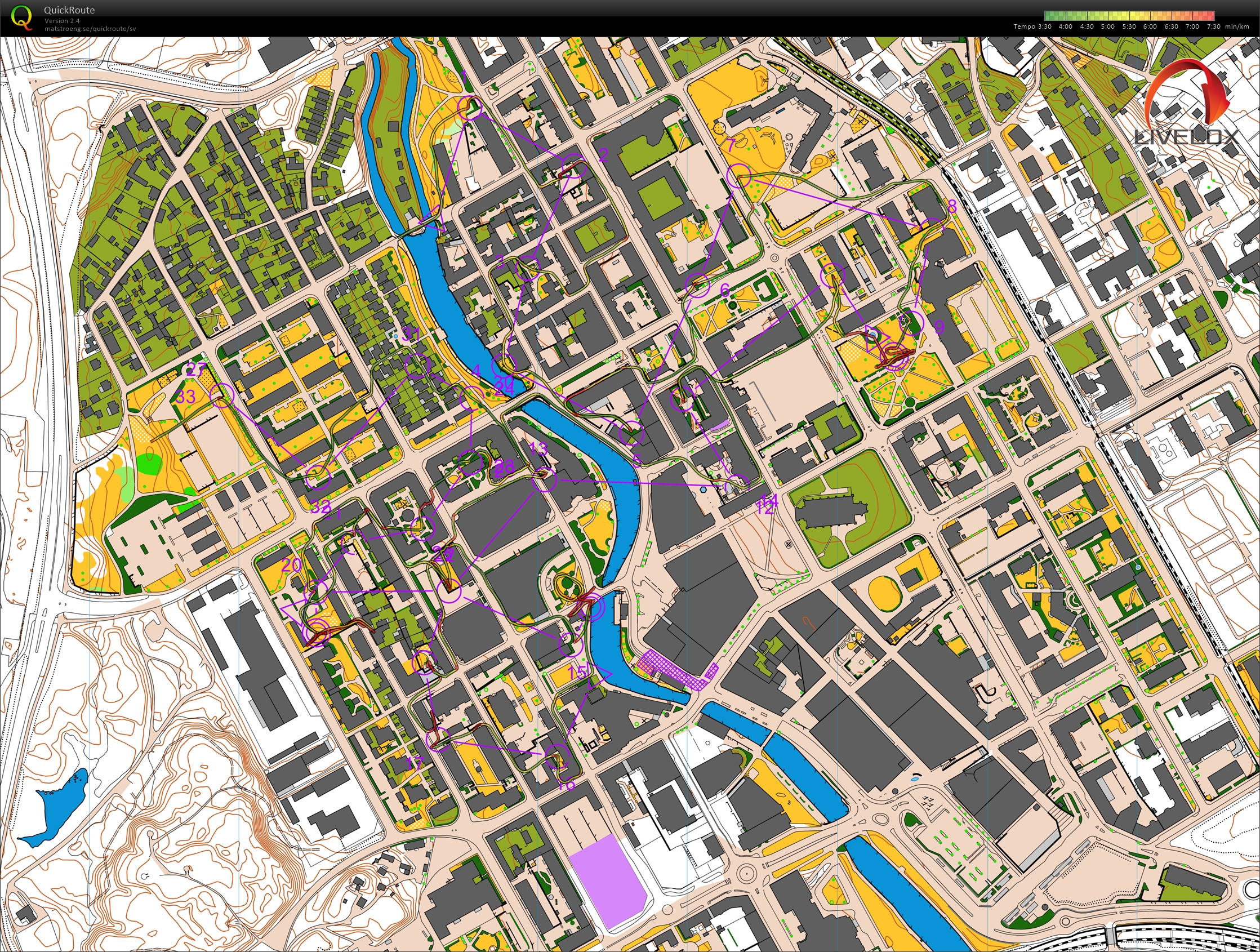1260x952 pixels.
Task: Click the control circle labeled 27 and 33
Action: coord(222,395)
